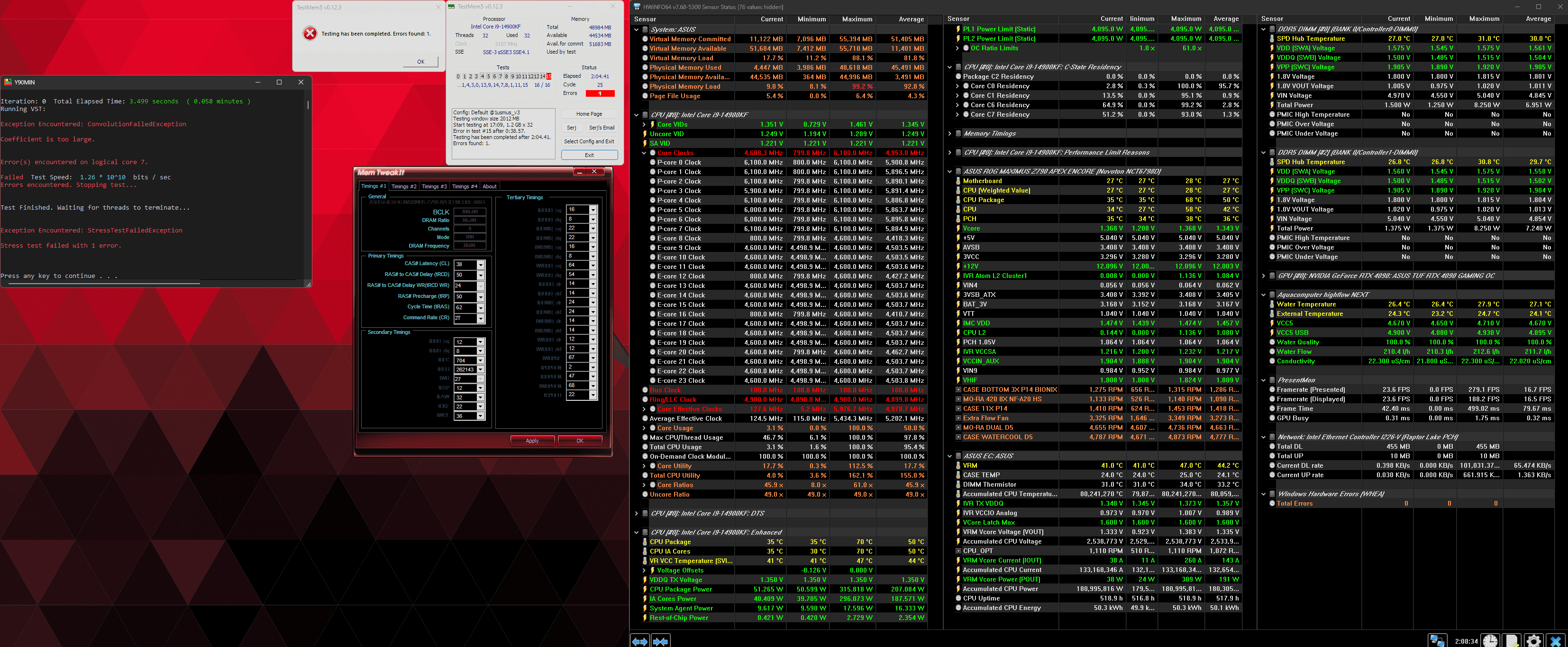
Task: Open HWiNFO sensor settings gear
Action: click(1533, 640)
